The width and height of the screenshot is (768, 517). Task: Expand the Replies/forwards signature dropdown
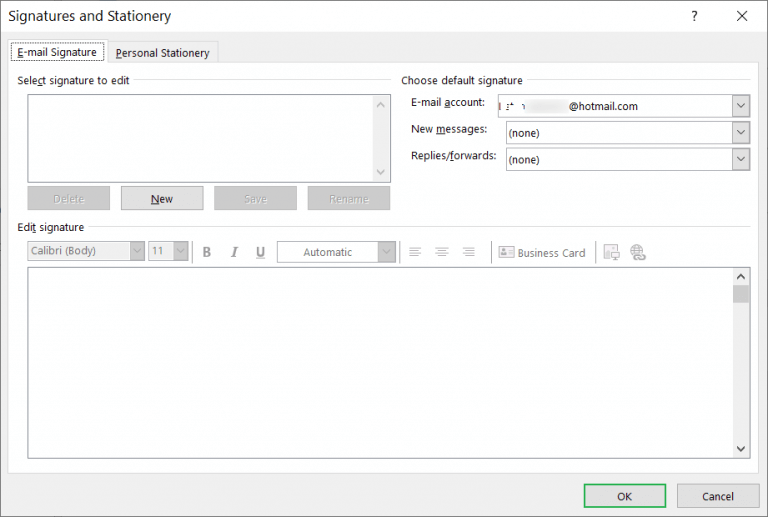click(x=741, y=159)
